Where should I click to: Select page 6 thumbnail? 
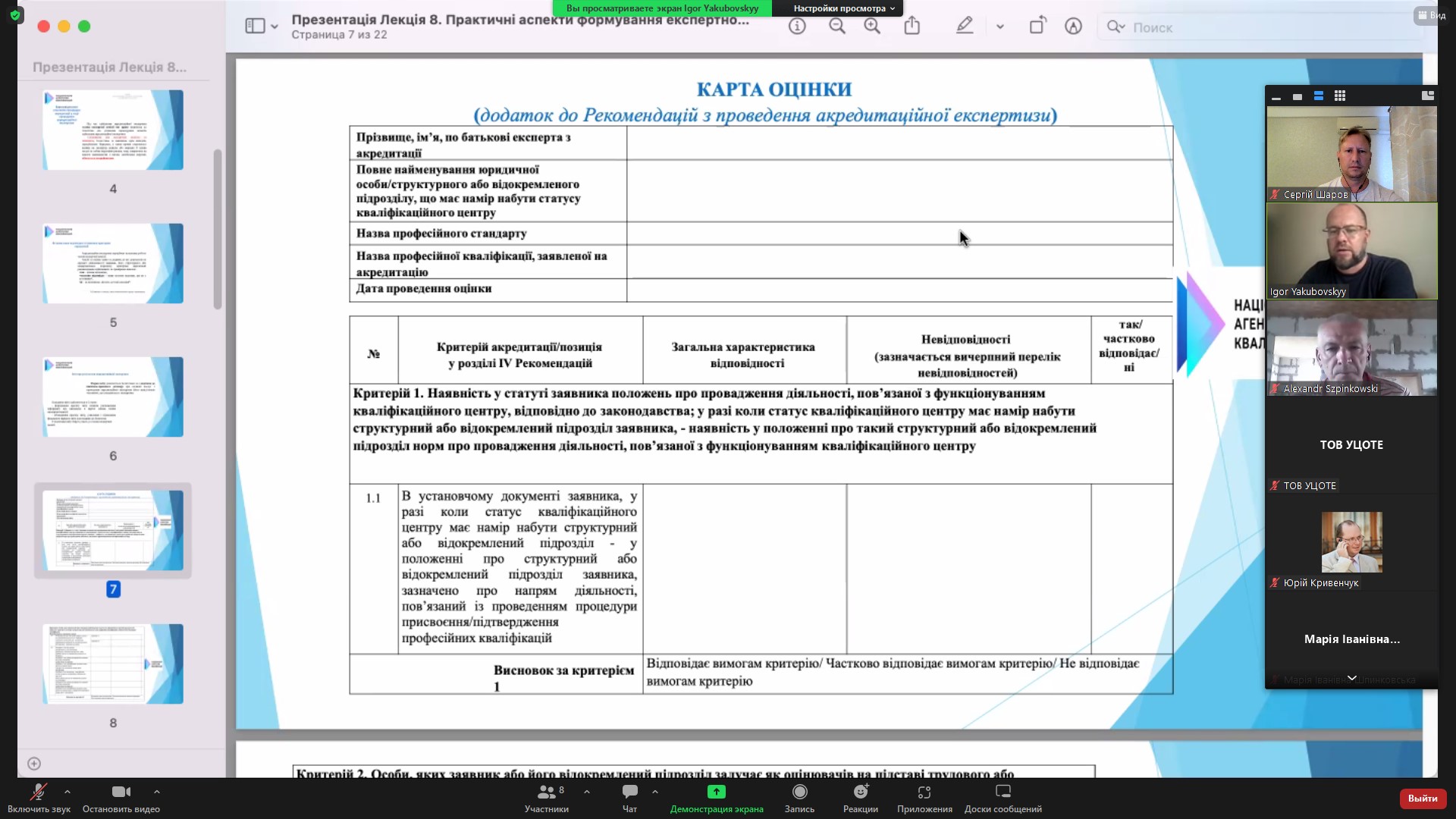point(113,397)
